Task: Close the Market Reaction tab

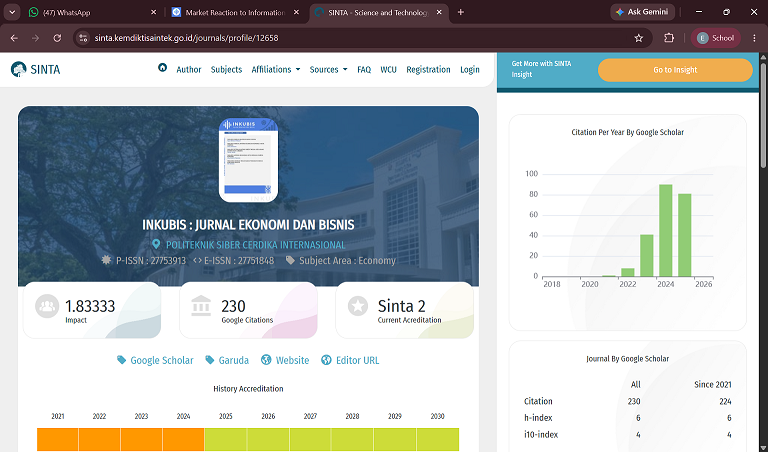Action: [x=296, y=12]
